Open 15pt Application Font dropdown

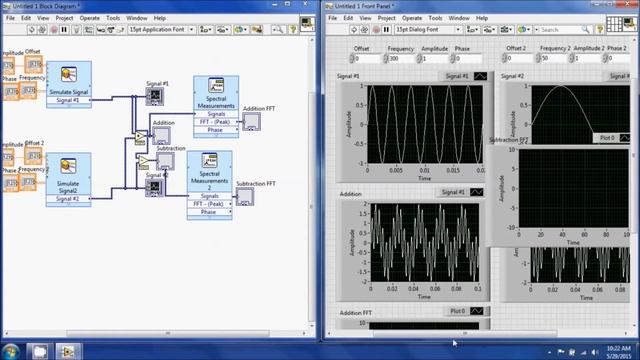(x=162, y=29)
